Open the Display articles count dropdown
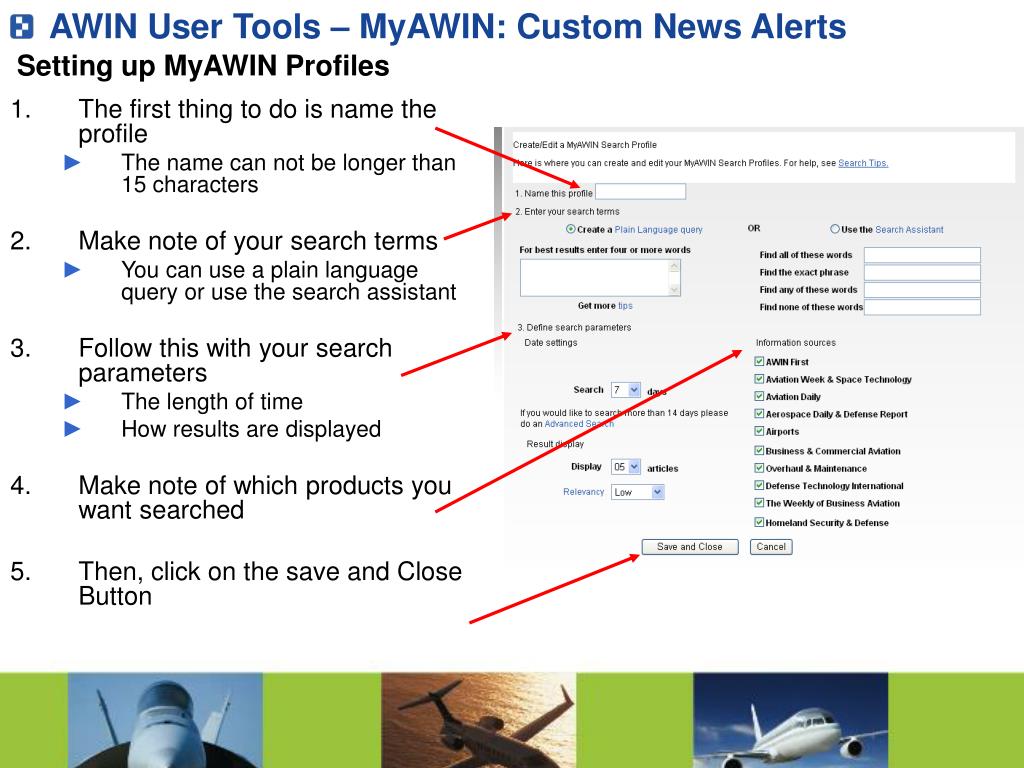1024x768 pixels. (626, 467)
